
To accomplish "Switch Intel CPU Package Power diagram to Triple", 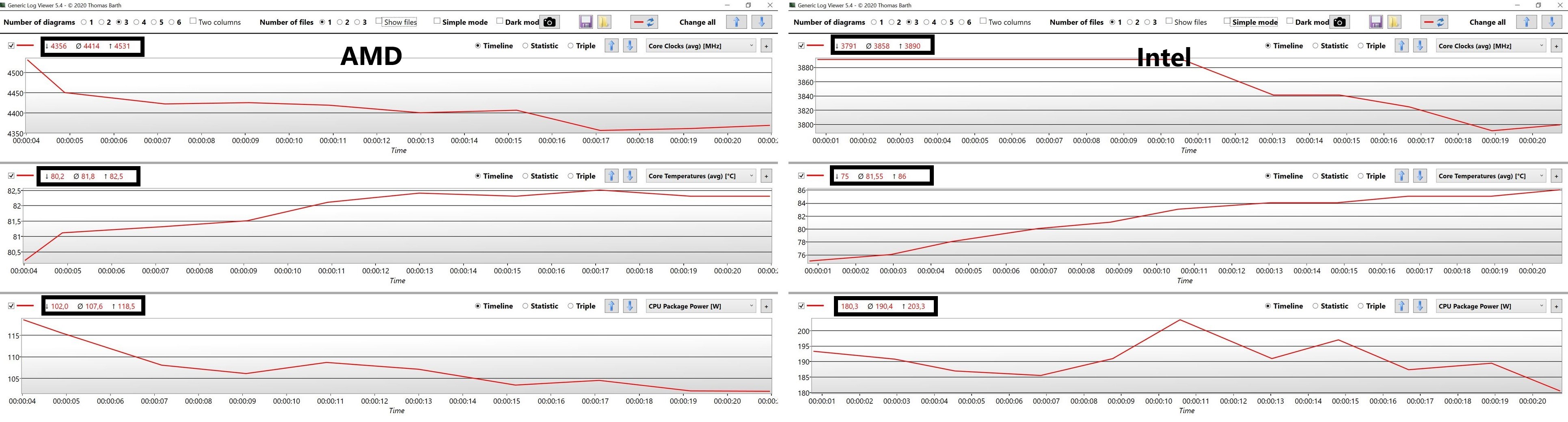I will click(1361, 306).
